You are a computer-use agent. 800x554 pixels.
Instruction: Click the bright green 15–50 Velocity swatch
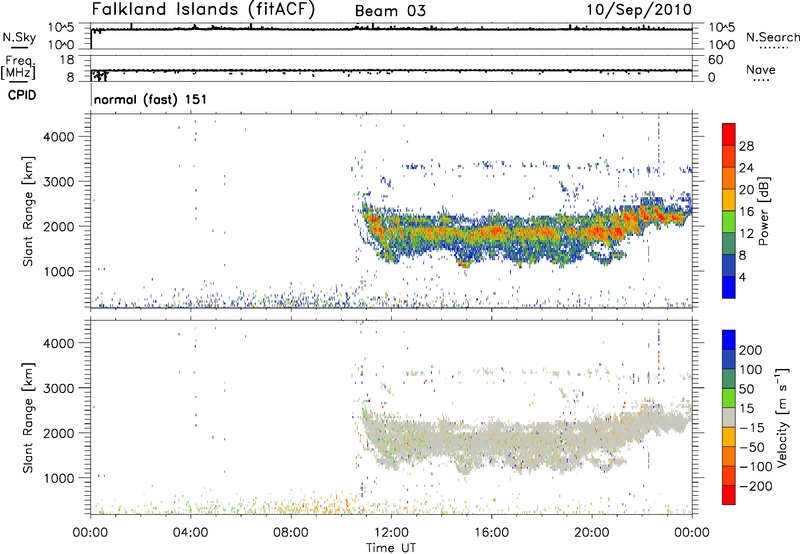pos(729,398)
